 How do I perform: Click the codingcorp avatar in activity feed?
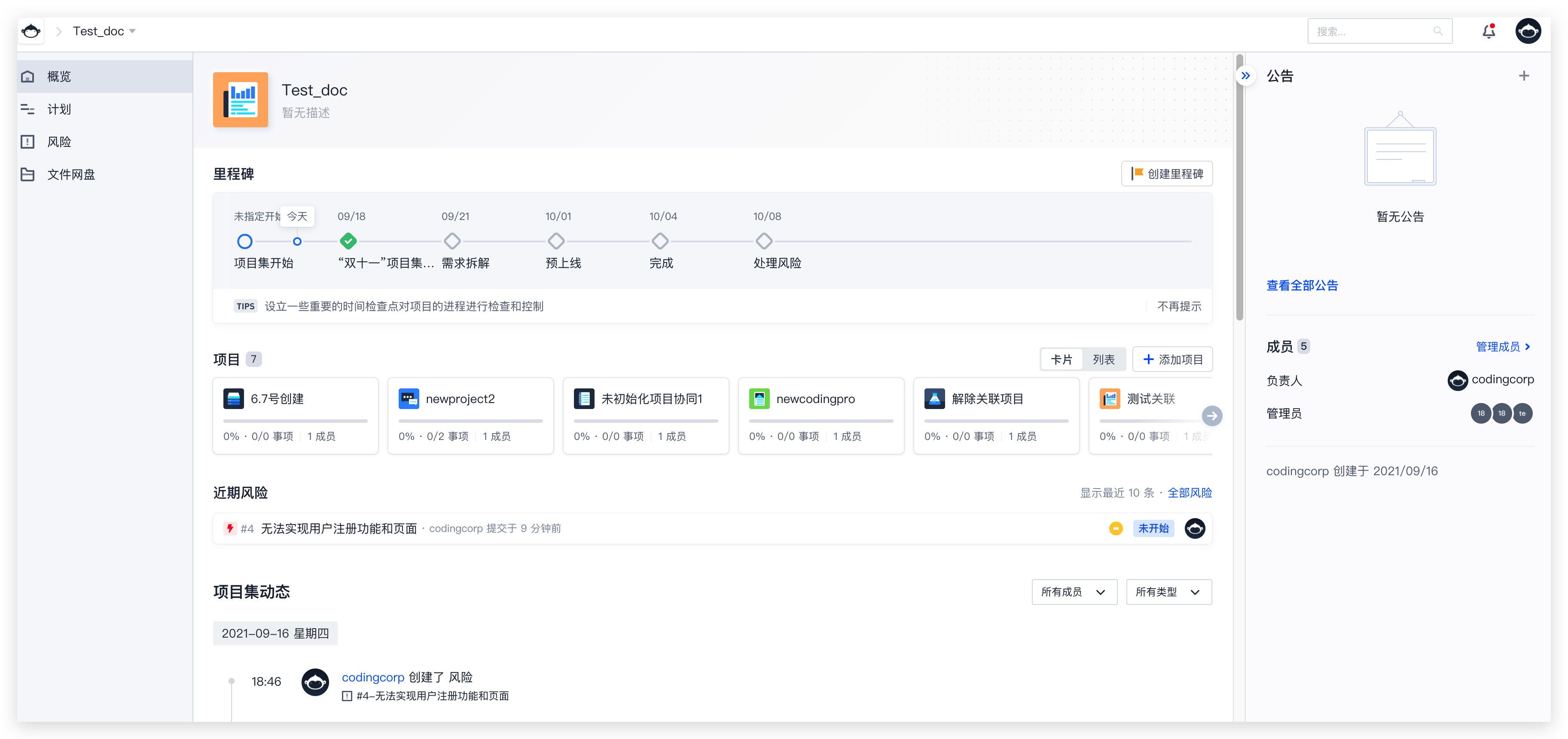315,682
